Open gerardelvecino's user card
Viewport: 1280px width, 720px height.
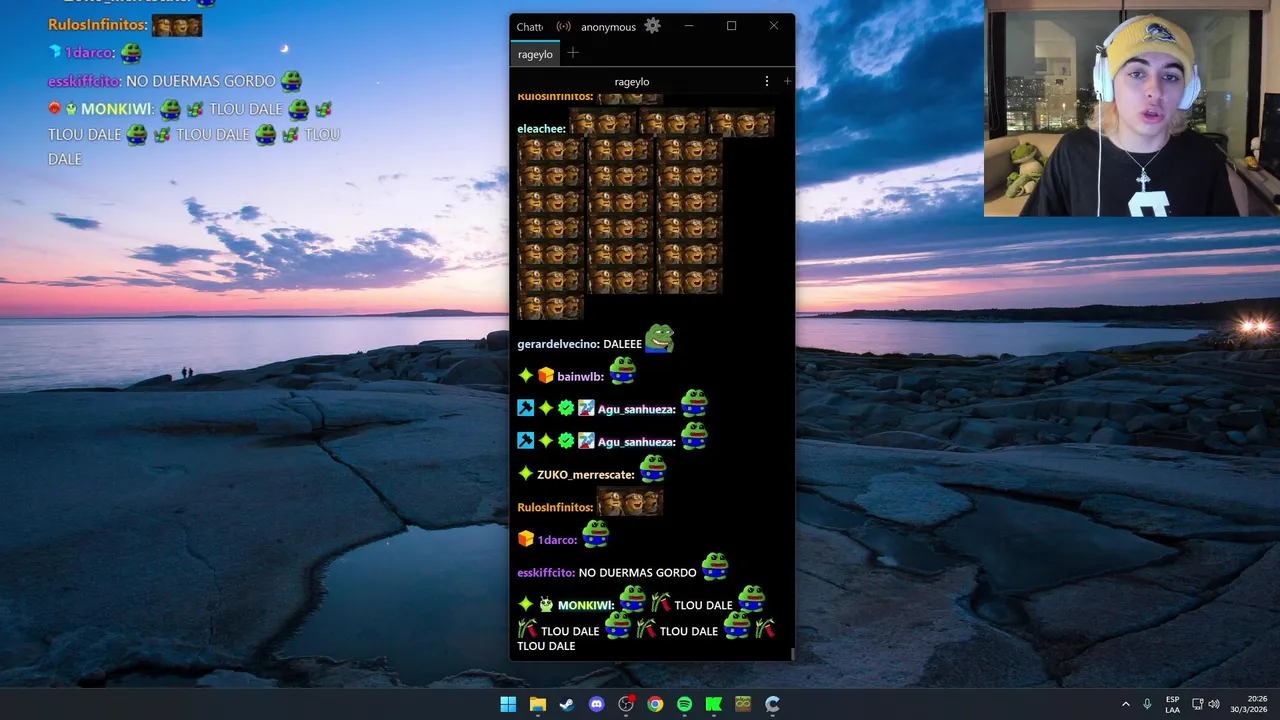558,344
